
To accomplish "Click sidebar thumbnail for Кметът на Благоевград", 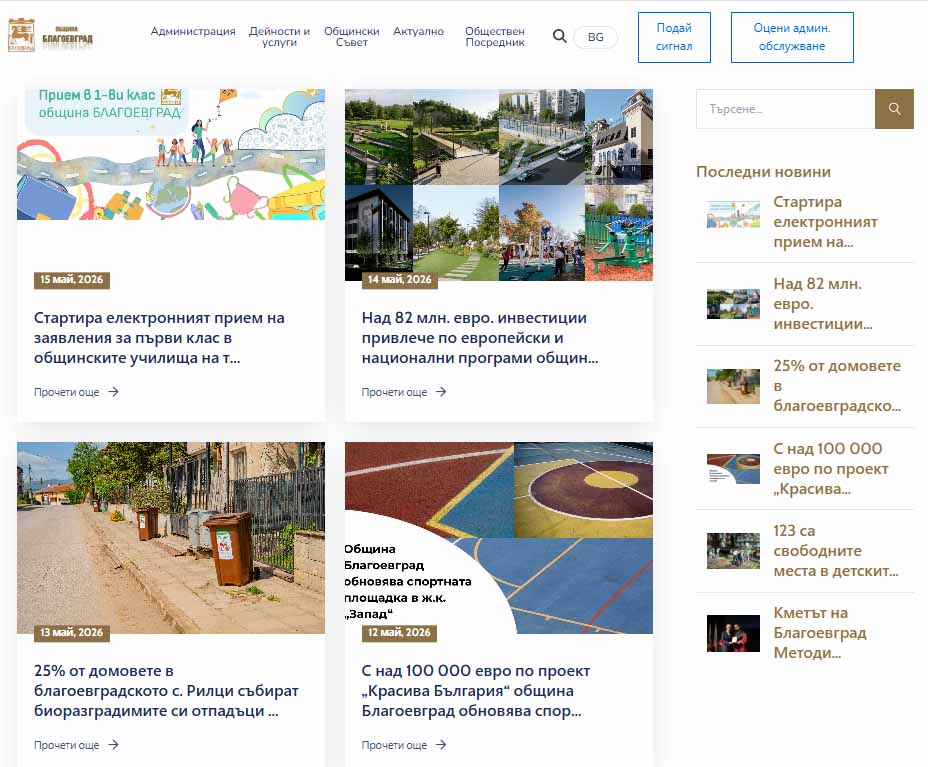I will pyautogui.click(x=733, y=633).
